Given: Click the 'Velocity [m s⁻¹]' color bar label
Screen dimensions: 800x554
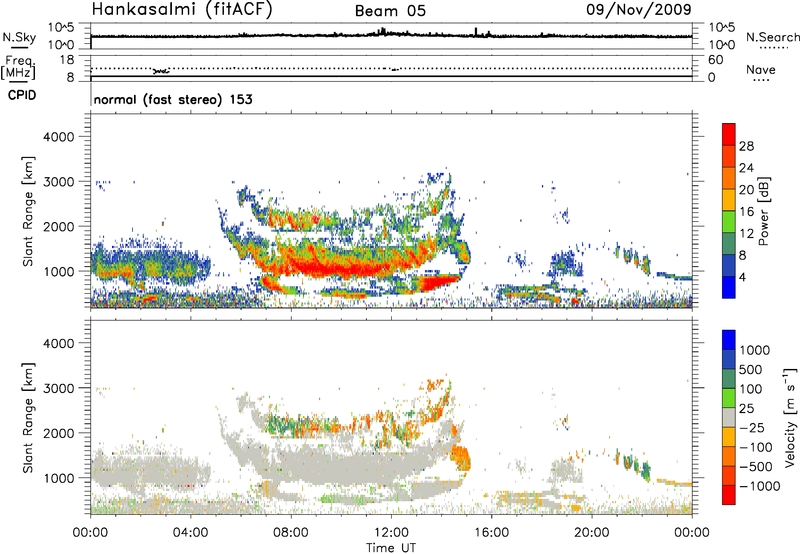Looking at the screenshot, I should coord(790,417).
